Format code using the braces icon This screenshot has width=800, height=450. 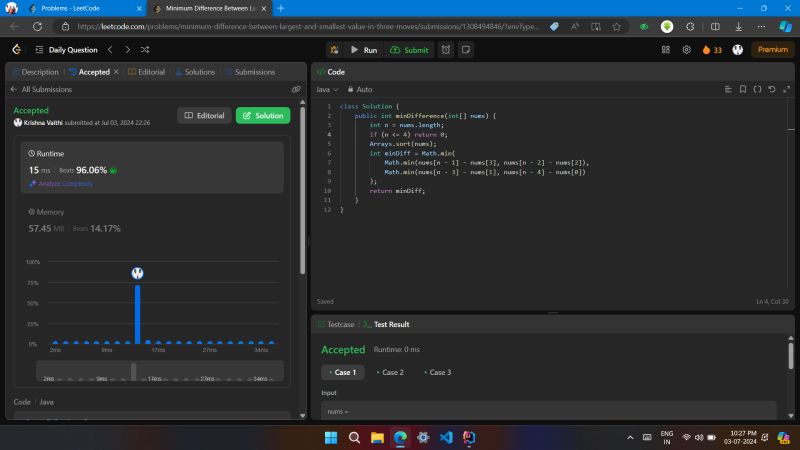point(757,89)
